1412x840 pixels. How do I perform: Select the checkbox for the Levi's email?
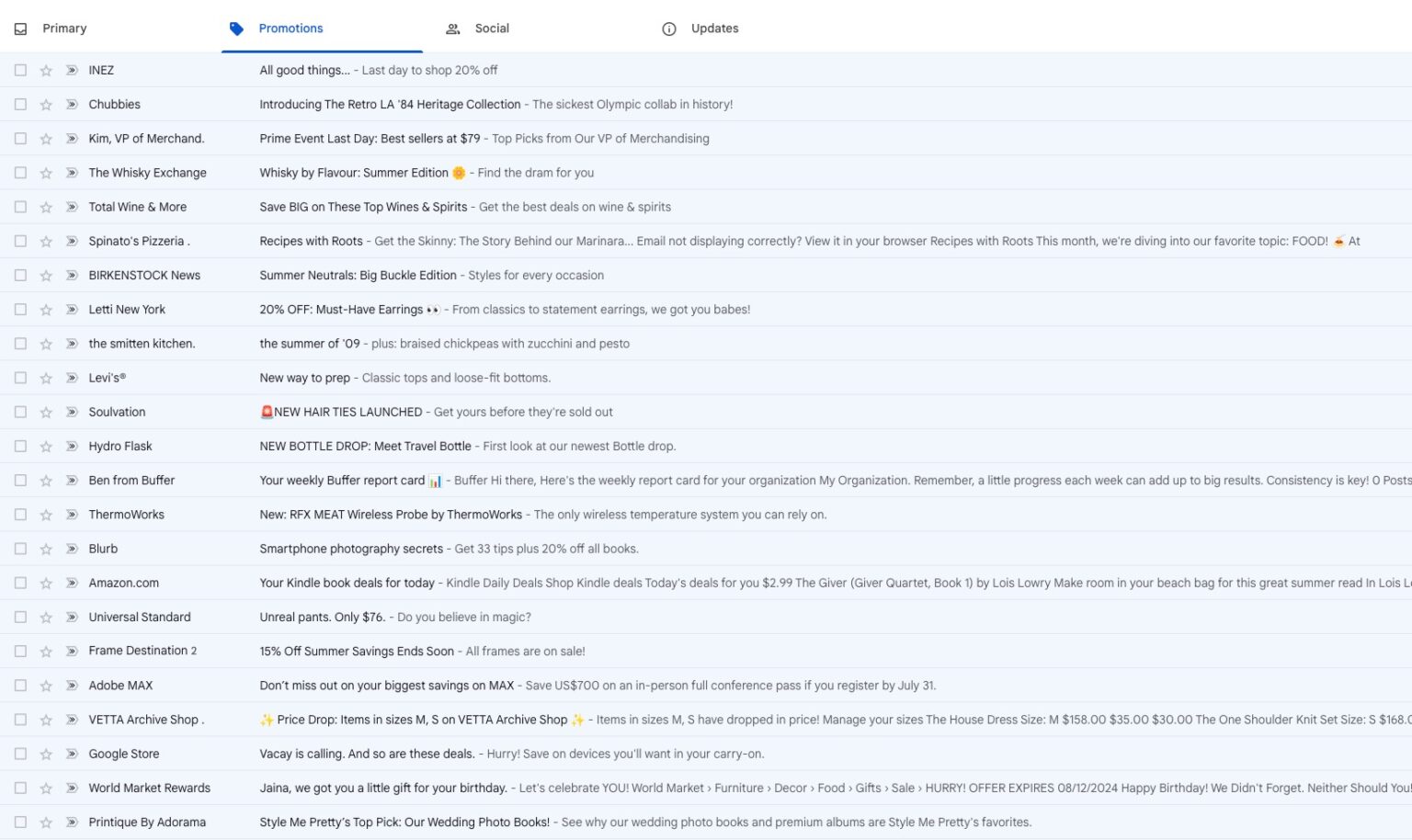click(x=20, y=378)
